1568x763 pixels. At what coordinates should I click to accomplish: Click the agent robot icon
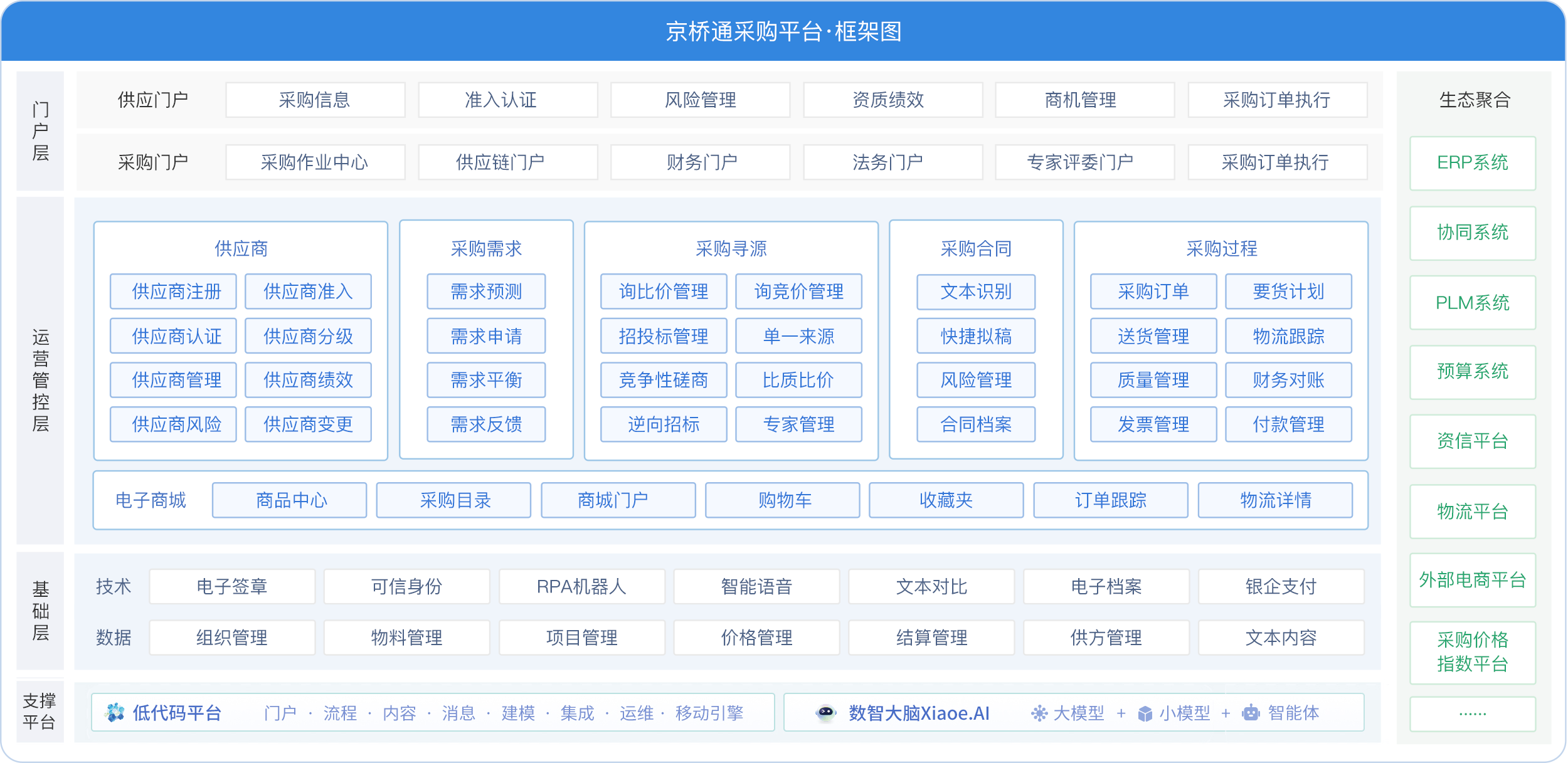click(x=1251, y=713)
